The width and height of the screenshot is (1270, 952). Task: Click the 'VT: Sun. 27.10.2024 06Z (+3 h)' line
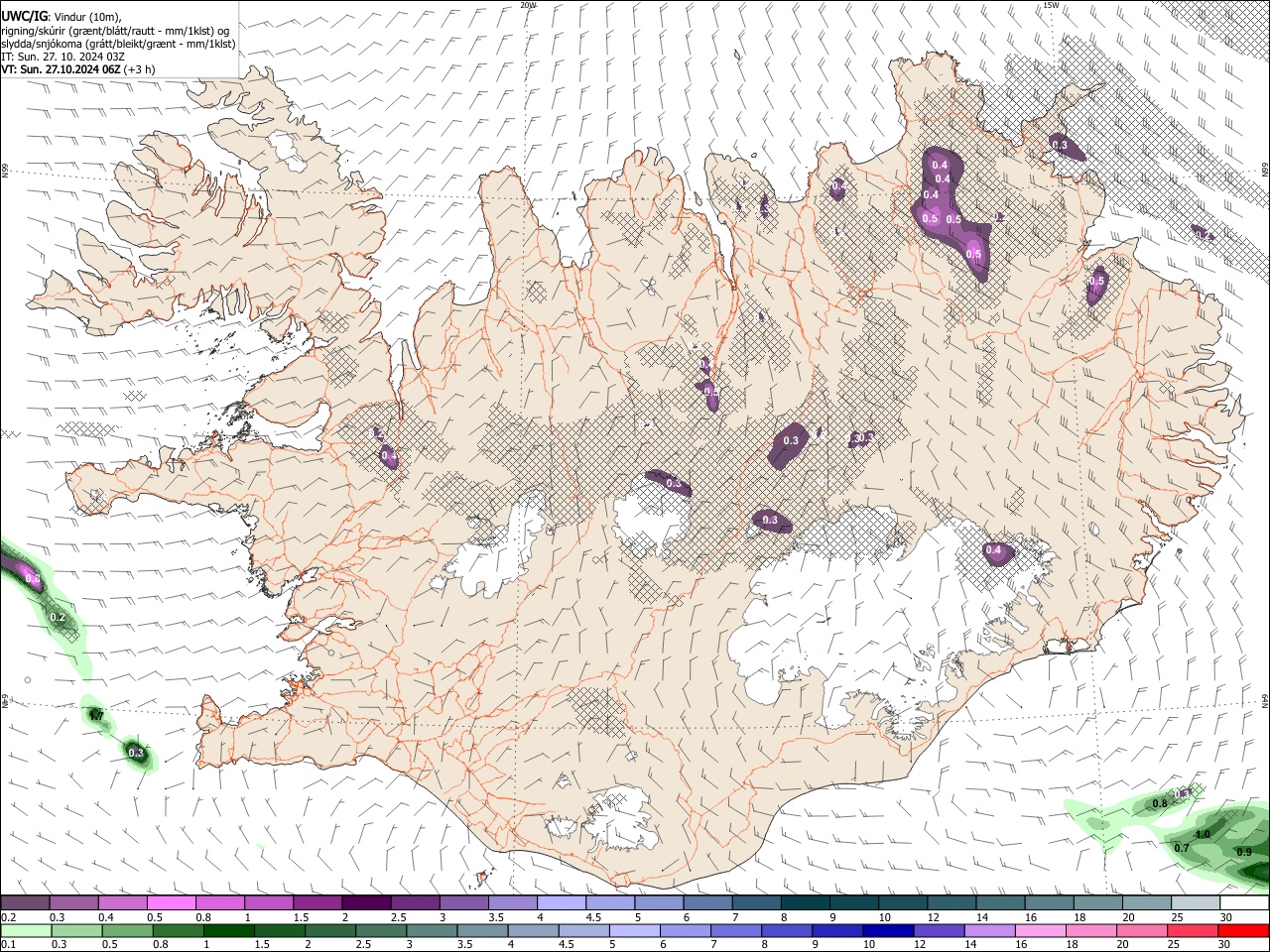tap(77, 69)
